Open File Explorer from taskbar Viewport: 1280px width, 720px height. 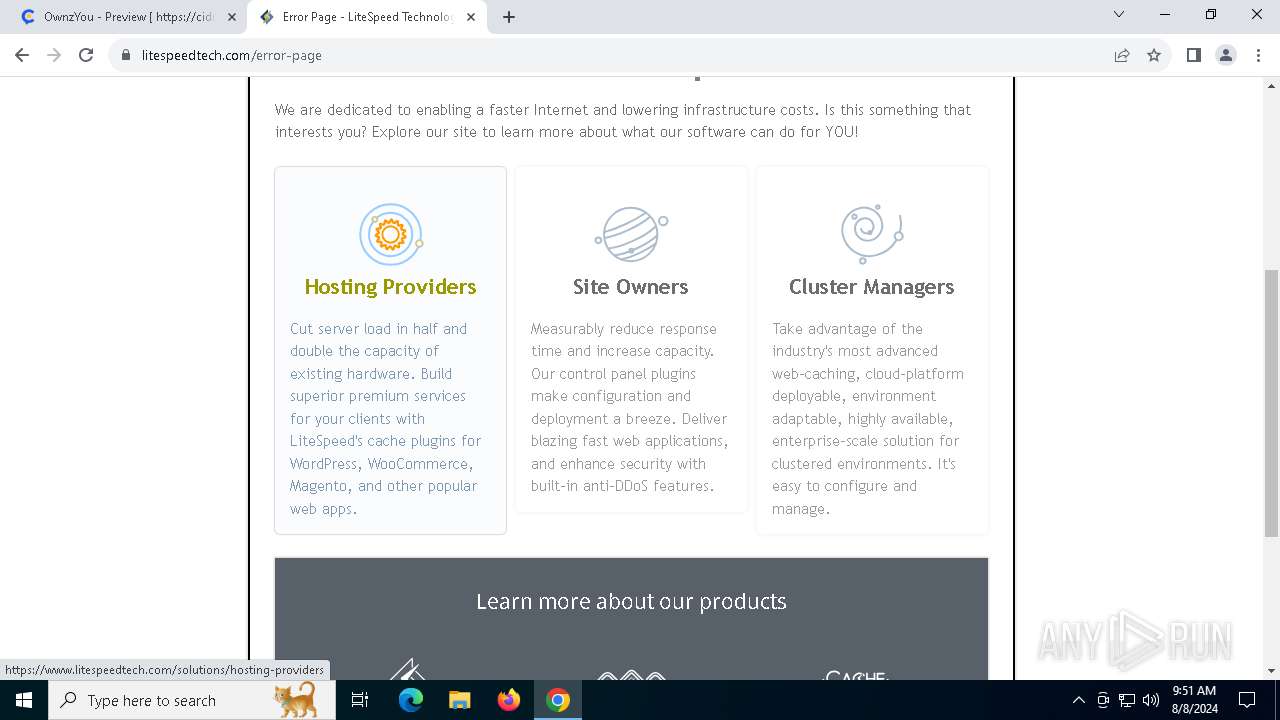(459, 700)
